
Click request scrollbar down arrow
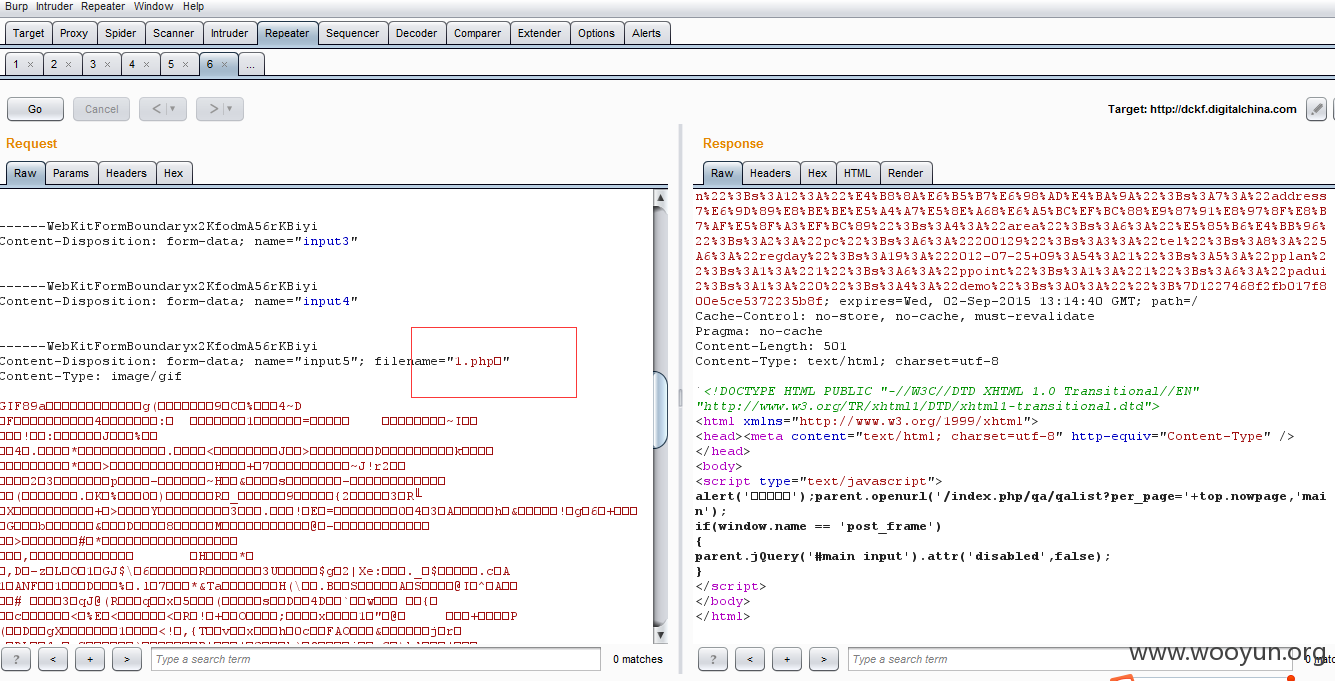tap(660, 635)
